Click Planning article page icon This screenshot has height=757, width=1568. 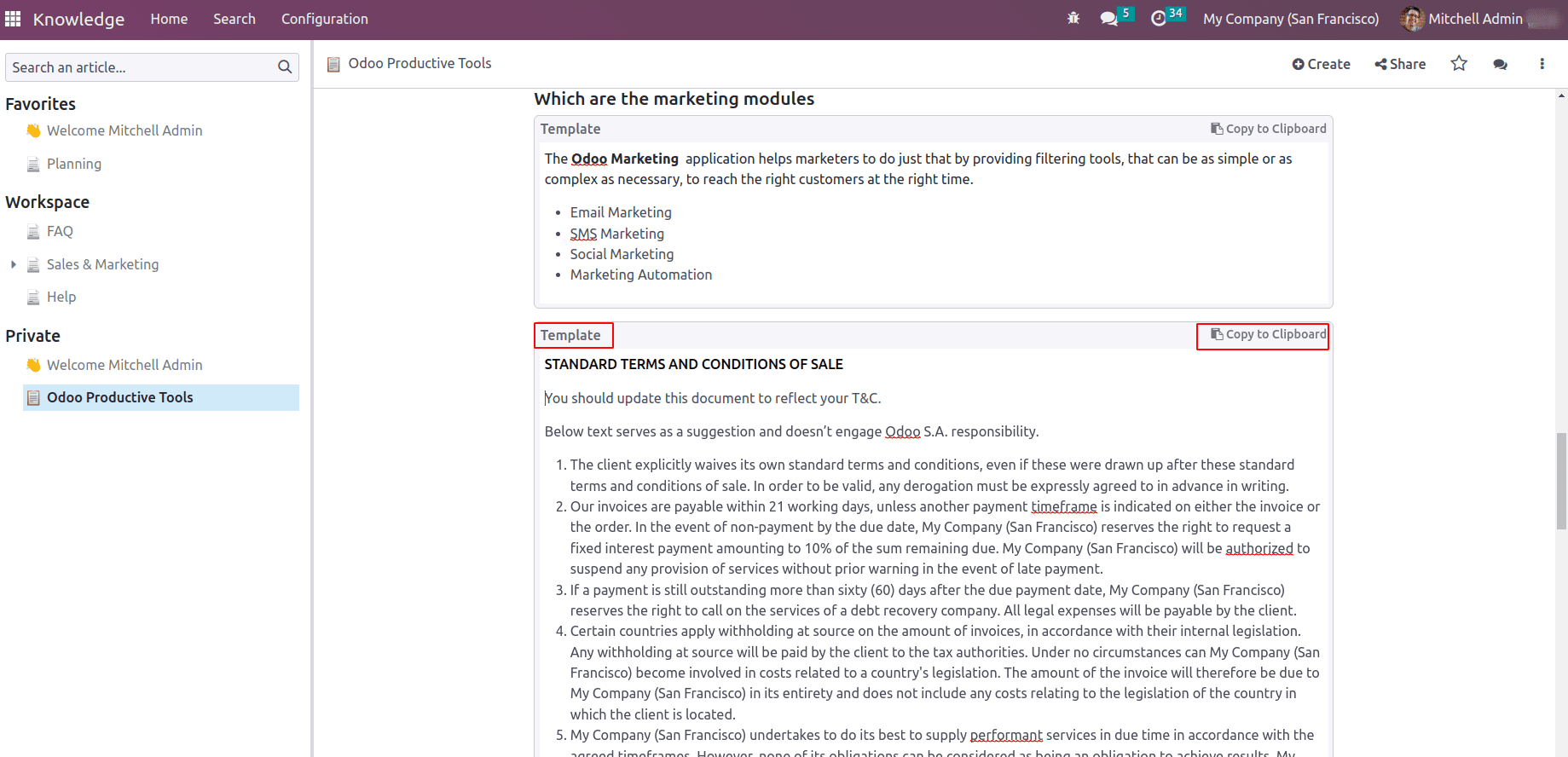click(33, 164)
